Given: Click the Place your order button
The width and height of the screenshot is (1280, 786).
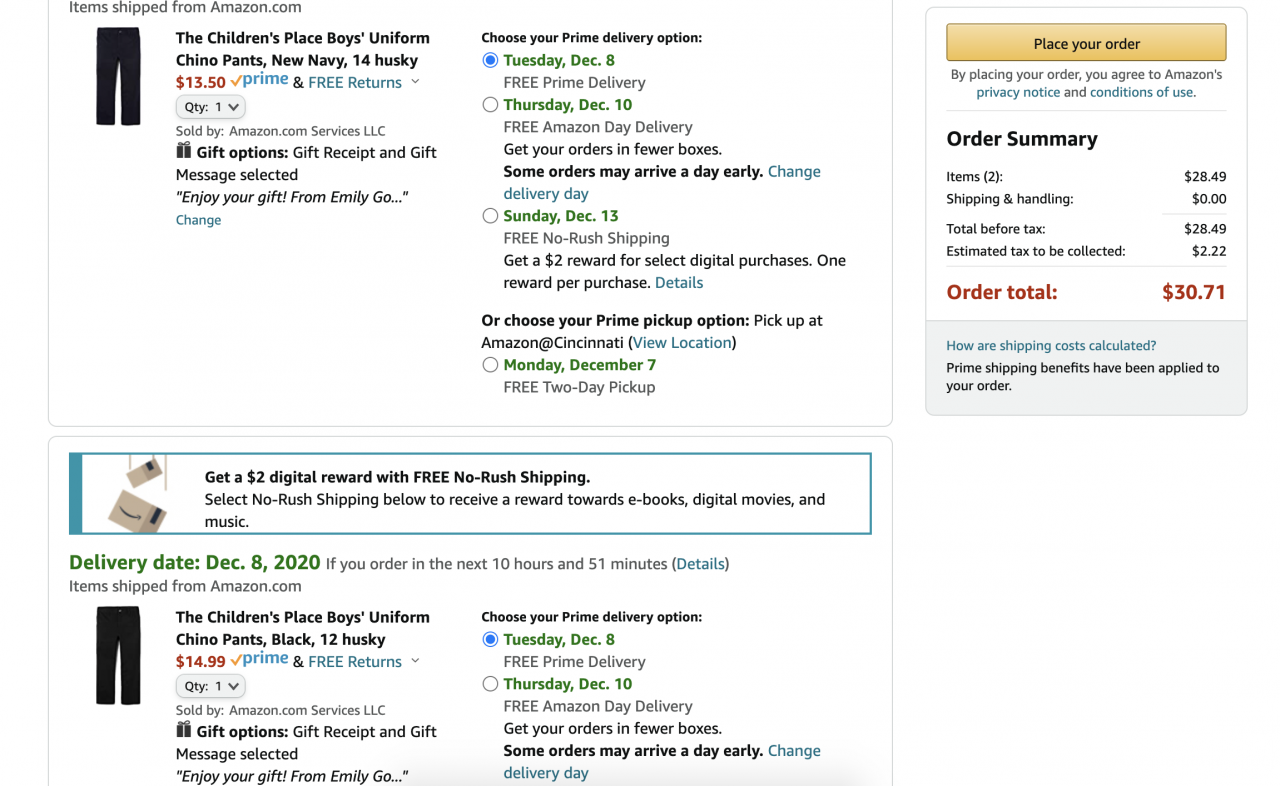Looking at the screenshot, I should point(1086,43).
